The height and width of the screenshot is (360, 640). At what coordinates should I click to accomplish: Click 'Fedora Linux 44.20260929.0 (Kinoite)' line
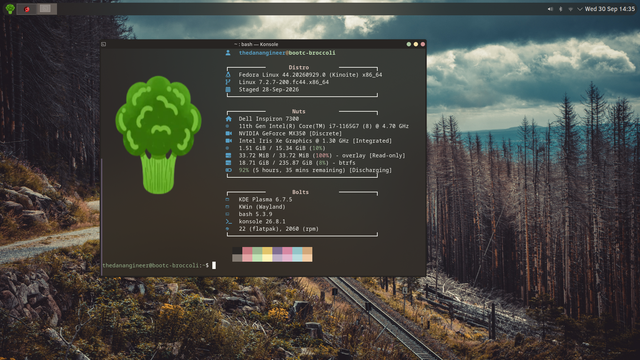coord(310,75)
